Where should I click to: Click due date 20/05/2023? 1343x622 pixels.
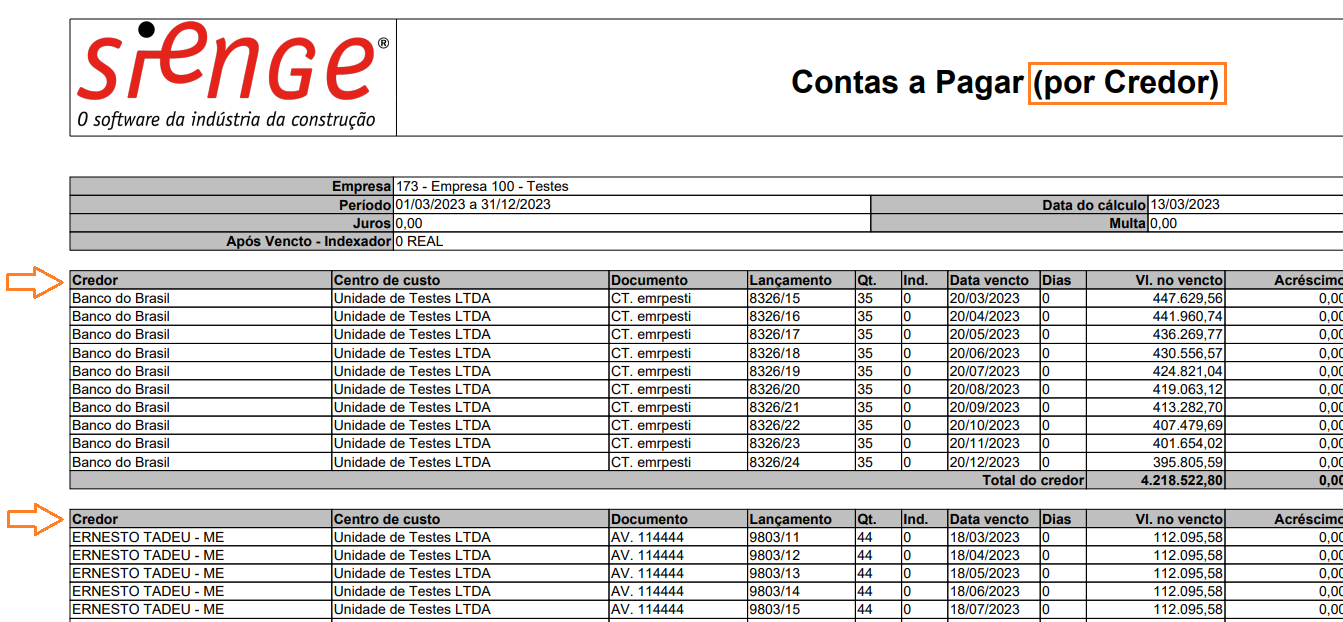[985, 334]
